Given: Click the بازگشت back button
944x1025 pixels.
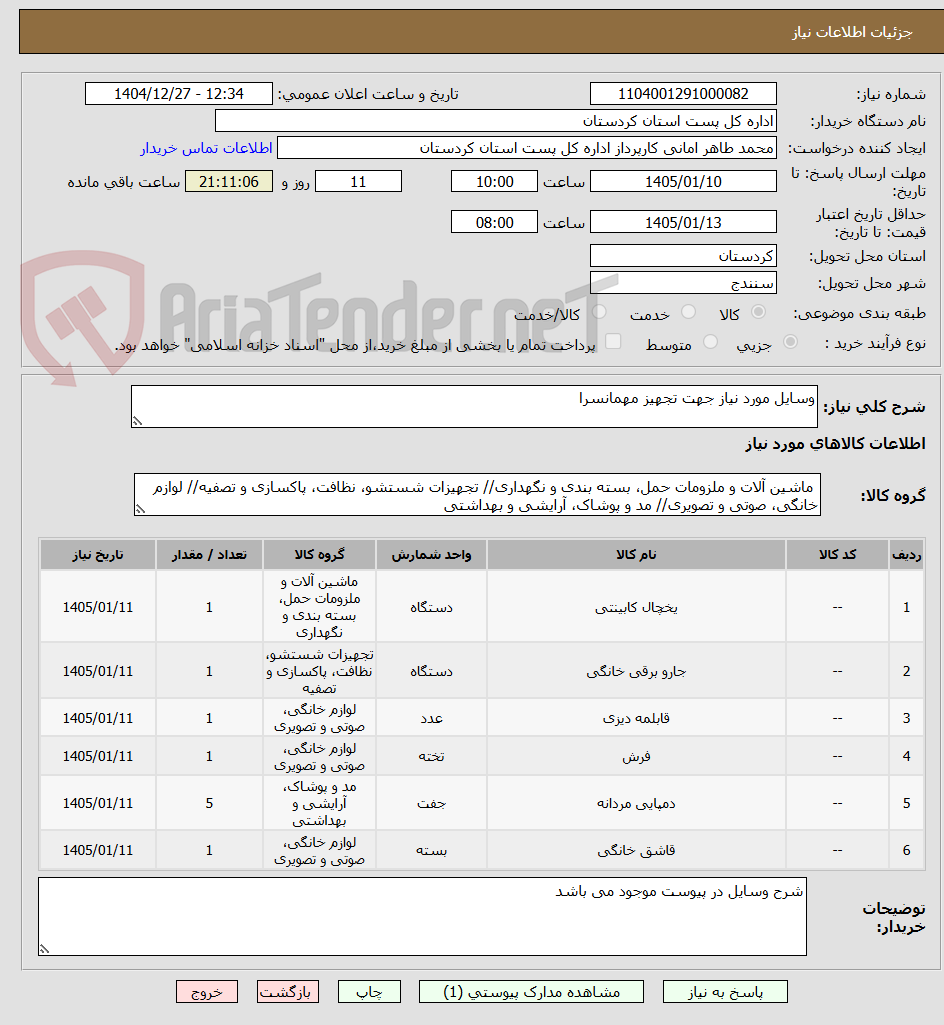Looking at the screenshot, I should tap(288, 992).
